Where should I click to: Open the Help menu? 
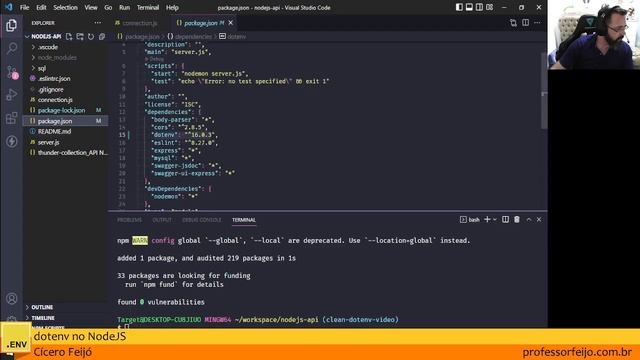coord(172,7)
